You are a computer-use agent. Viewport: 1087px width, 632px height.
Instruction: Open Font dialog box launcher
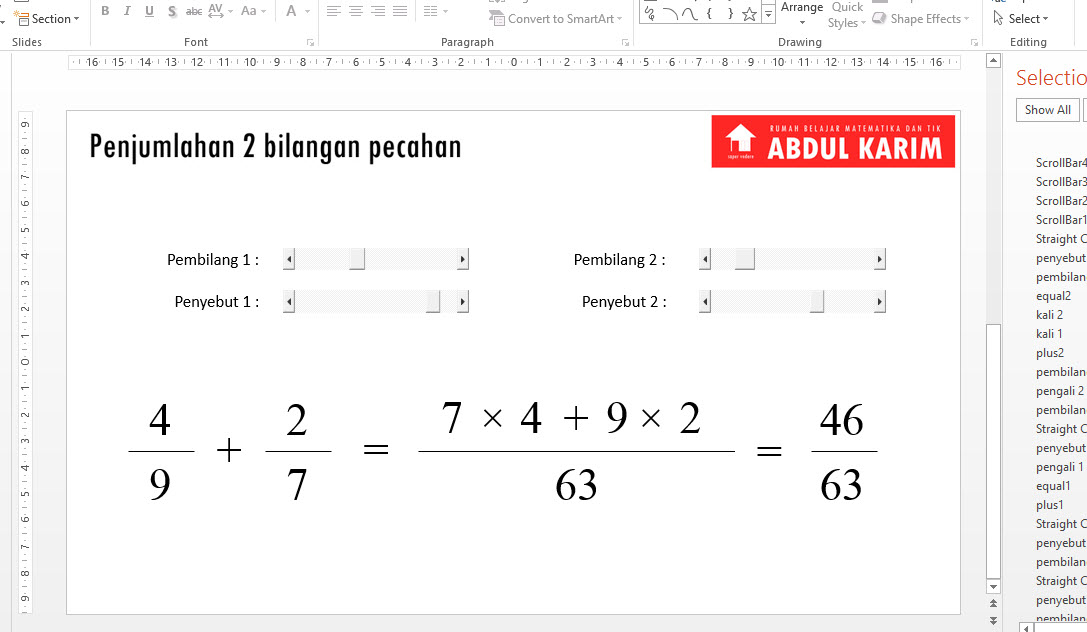310,43
